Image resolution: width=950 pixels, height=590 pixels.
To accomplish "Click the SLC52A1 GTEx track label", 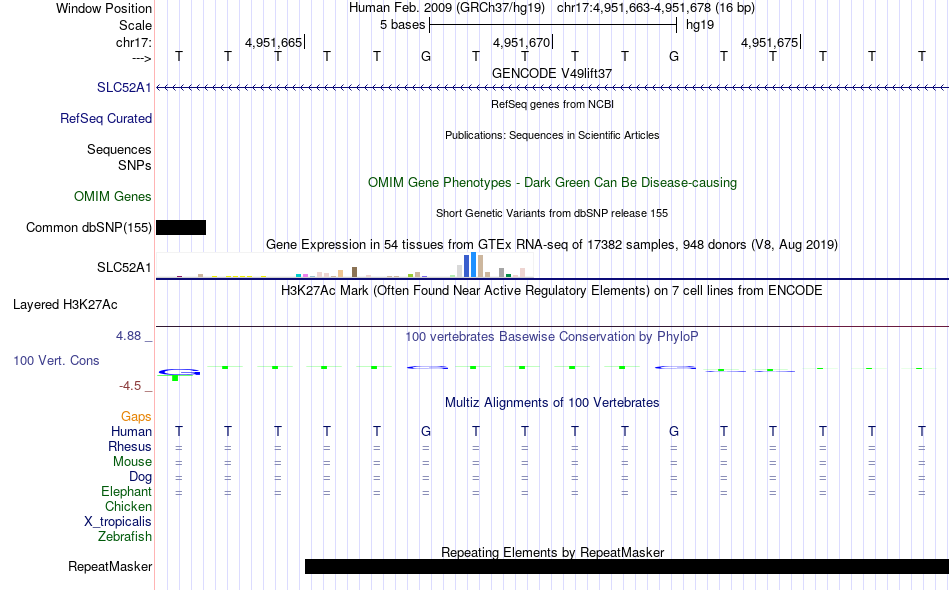I will [x=124, y=267].
